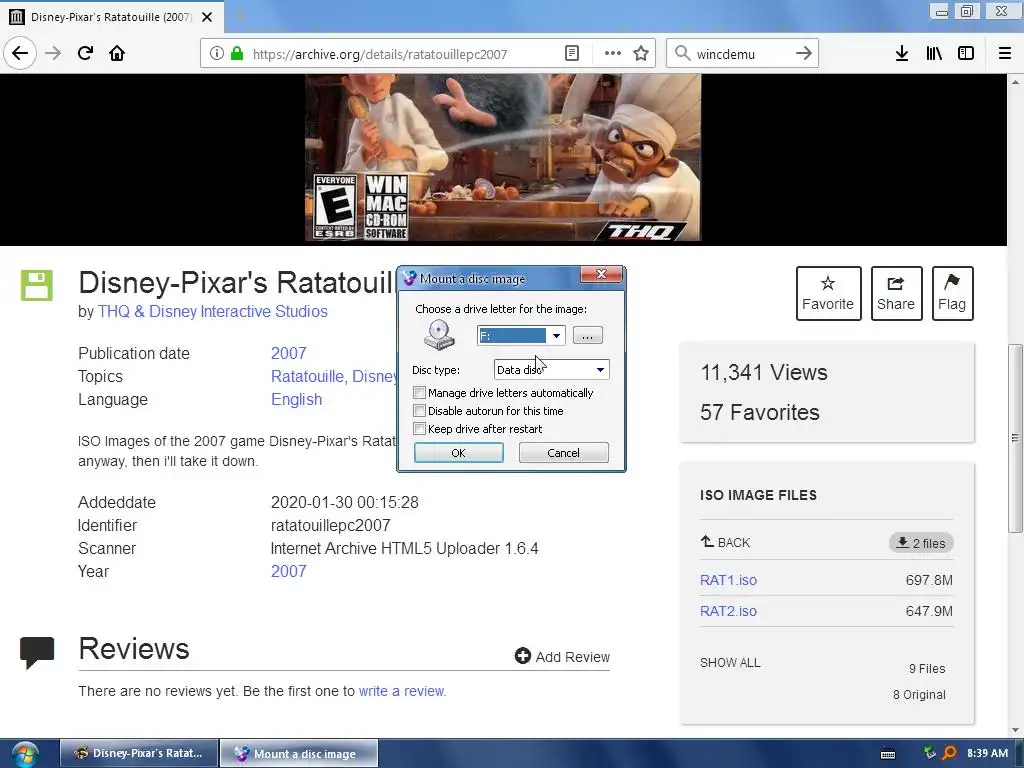The image size is (1024, 768).
Task: Submit the wincdemu search arrow
Action: (x=804, y=54)
